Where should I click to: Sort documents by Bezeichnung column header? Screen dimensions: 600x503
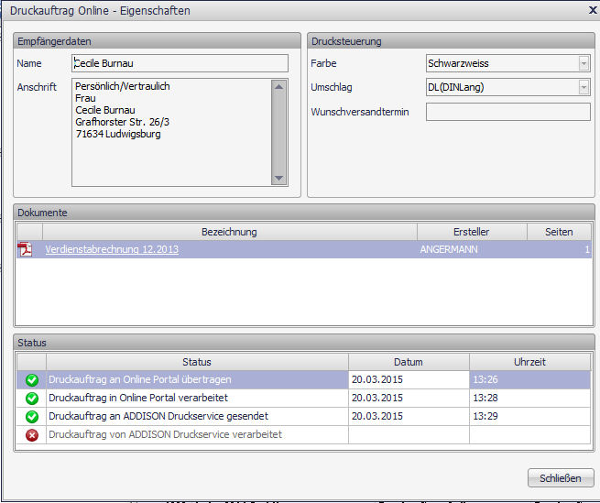point(230,232)
